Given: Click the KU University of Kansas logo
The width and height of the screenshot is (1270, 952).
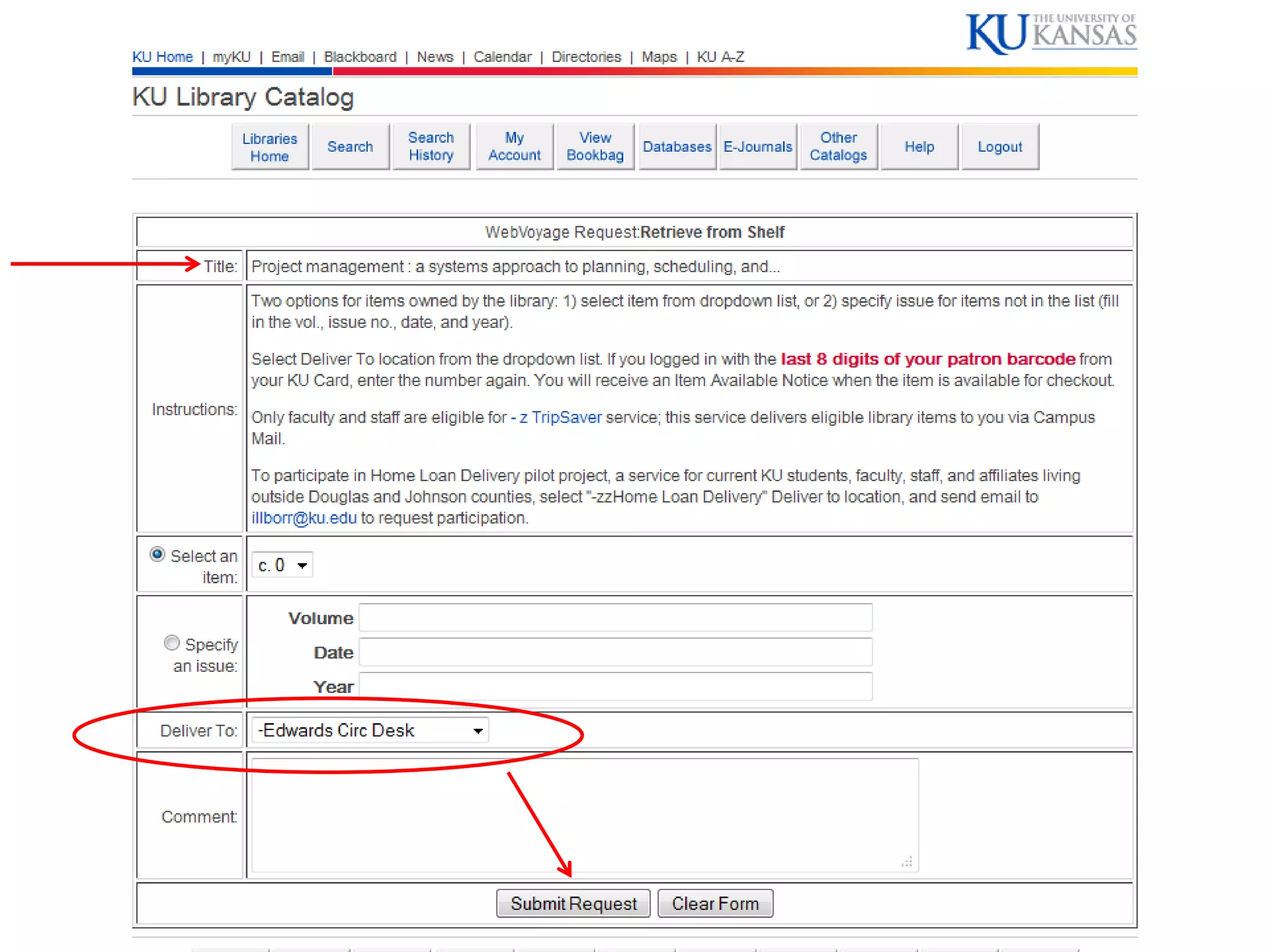Looking at the screenshot, I should coord(1051,33).
